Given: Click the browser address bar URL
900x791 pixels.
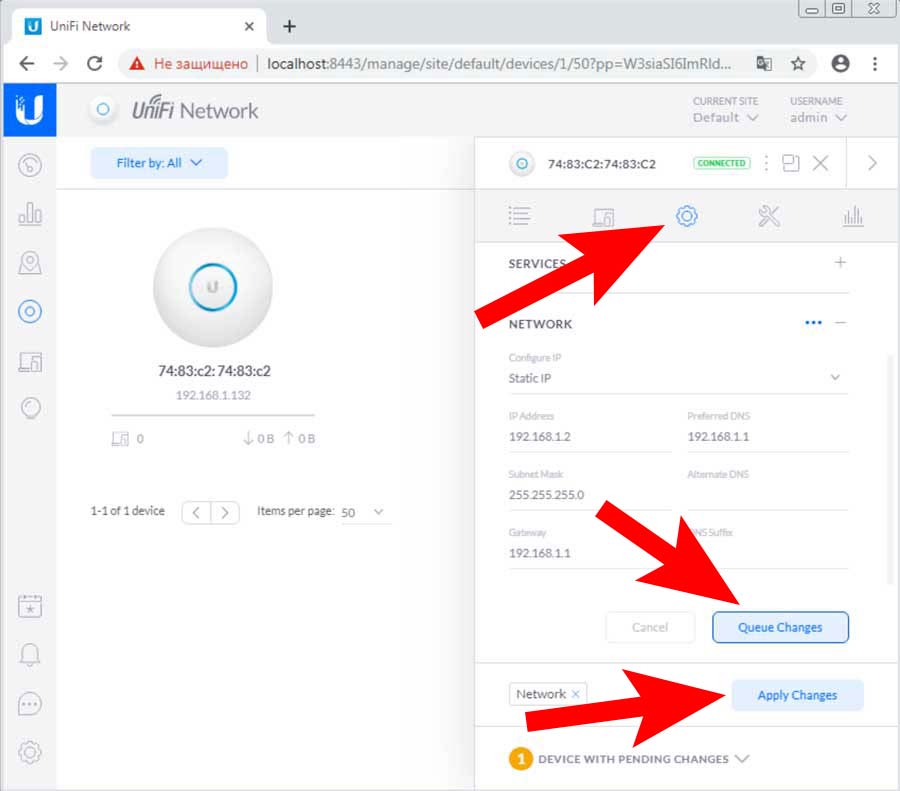Looking at the screenshot, I should (x=499, y=63).
